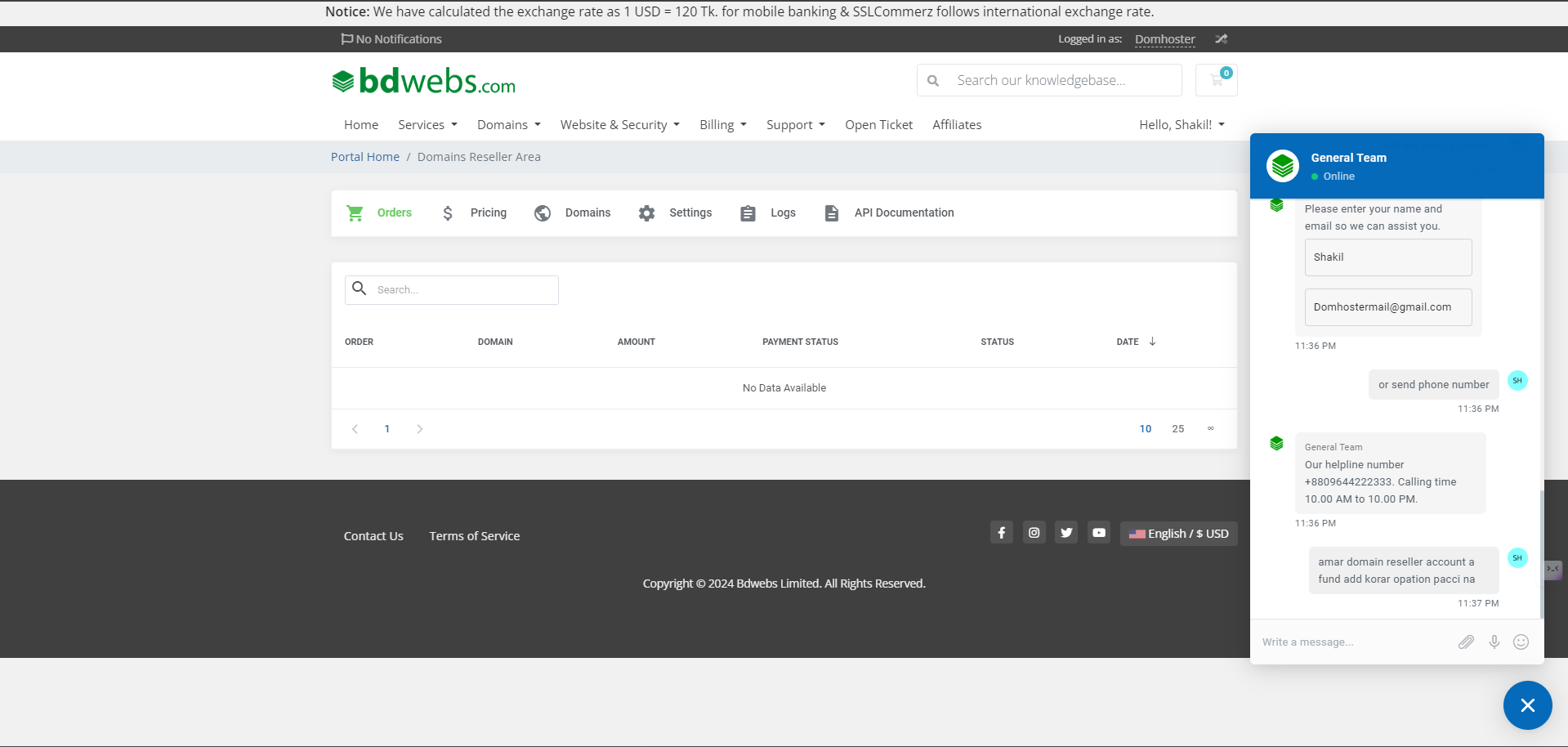1568x747 pixels.
Task: Open the YouTube social icon in footer
Action: pos(1099,533)
